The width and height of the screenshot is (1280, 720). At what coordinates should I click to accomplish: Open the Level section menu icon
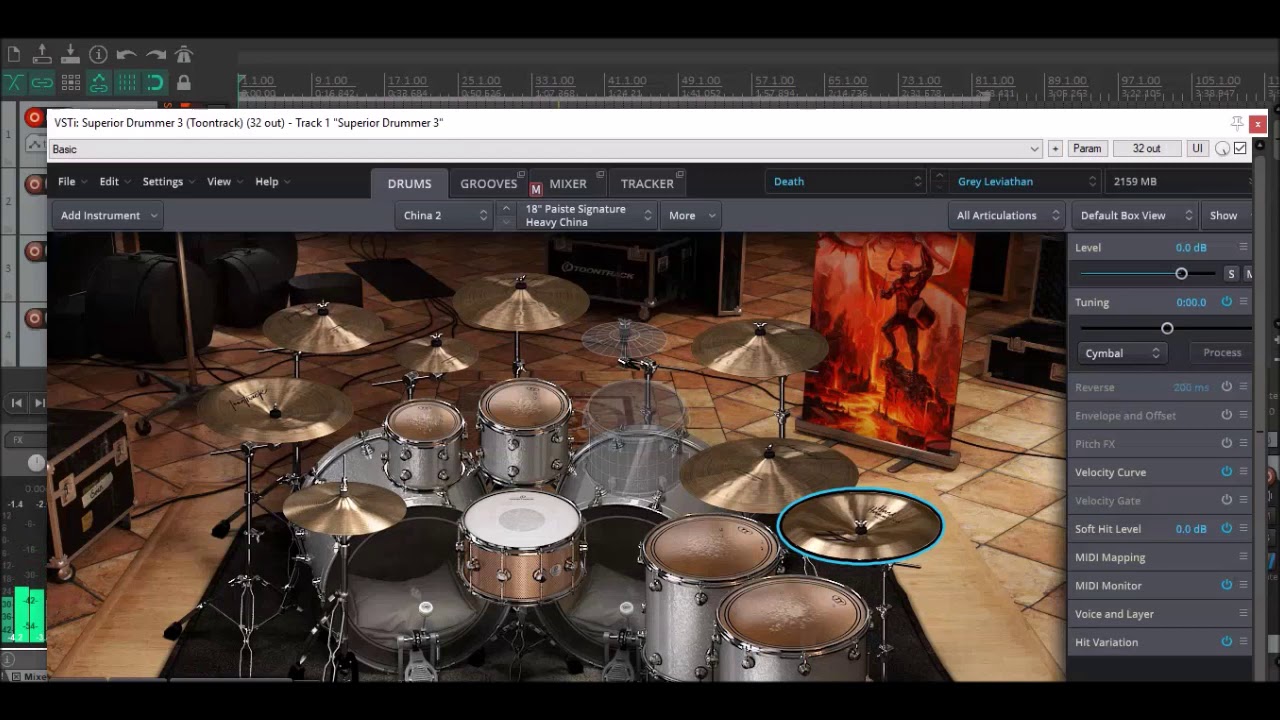[1243, 247]
